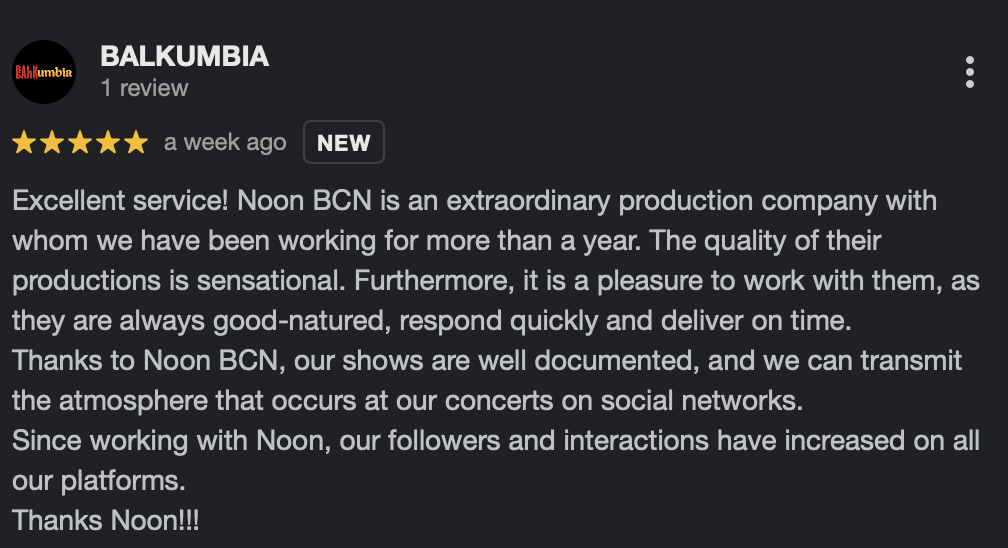1008x548 pixels.
Task: Click the BALKUMBIA reviewer name
Action: coord(184,56)
